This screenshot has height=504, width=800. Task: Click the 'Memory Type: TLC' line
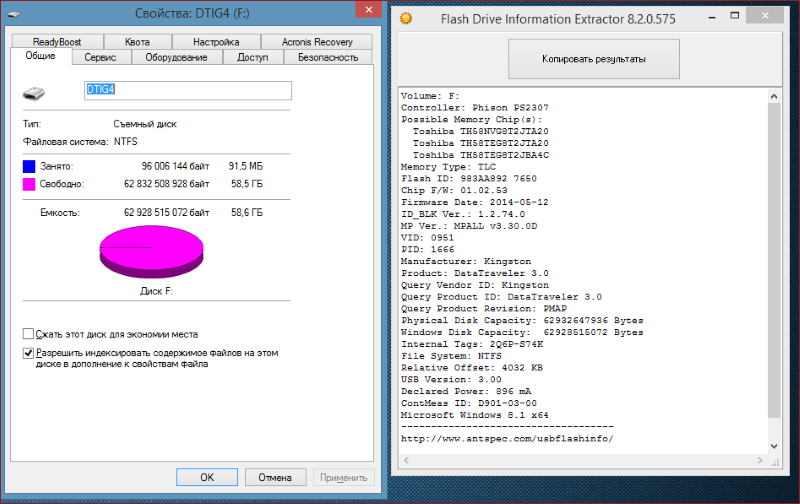pos(448,167)
